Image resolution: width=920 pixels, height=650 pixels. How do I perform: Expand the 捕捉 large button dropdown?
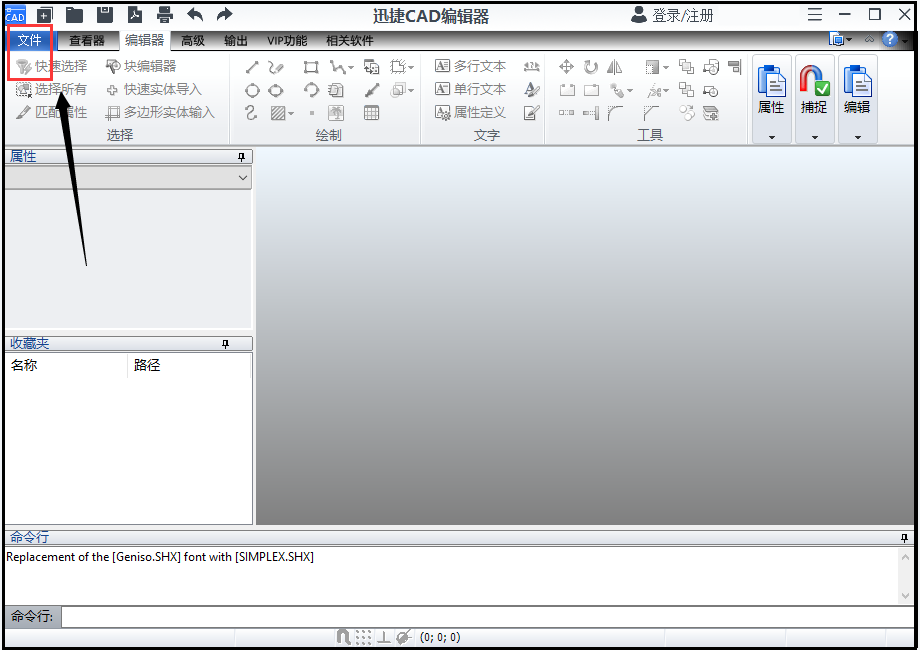click(x=815, y=137)
